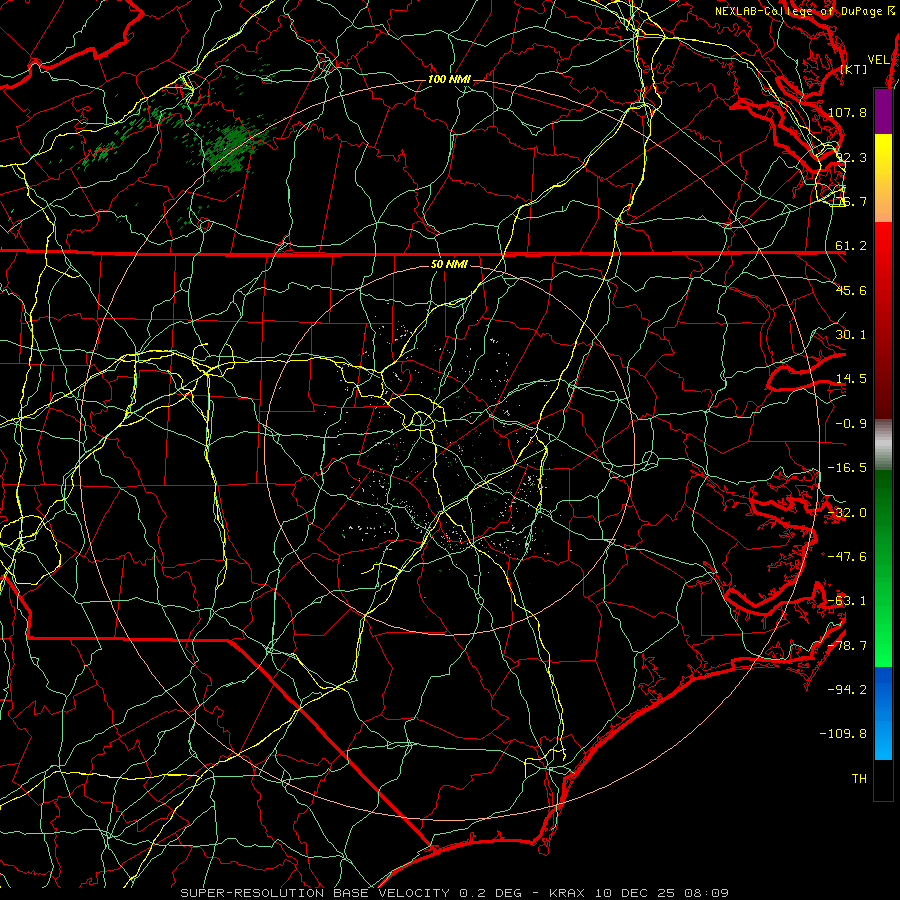The image size is (900, 900).
Task: Click the [KT] units label
Action: 854,70
